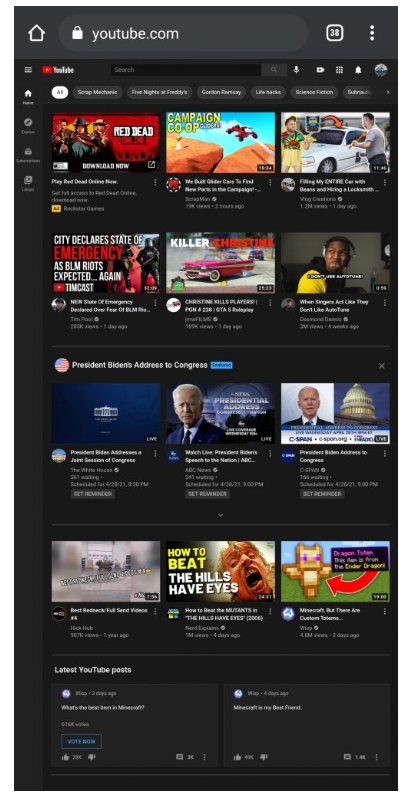
Task: Open Rockstar Games advertiser link
Action: point(84,208)
